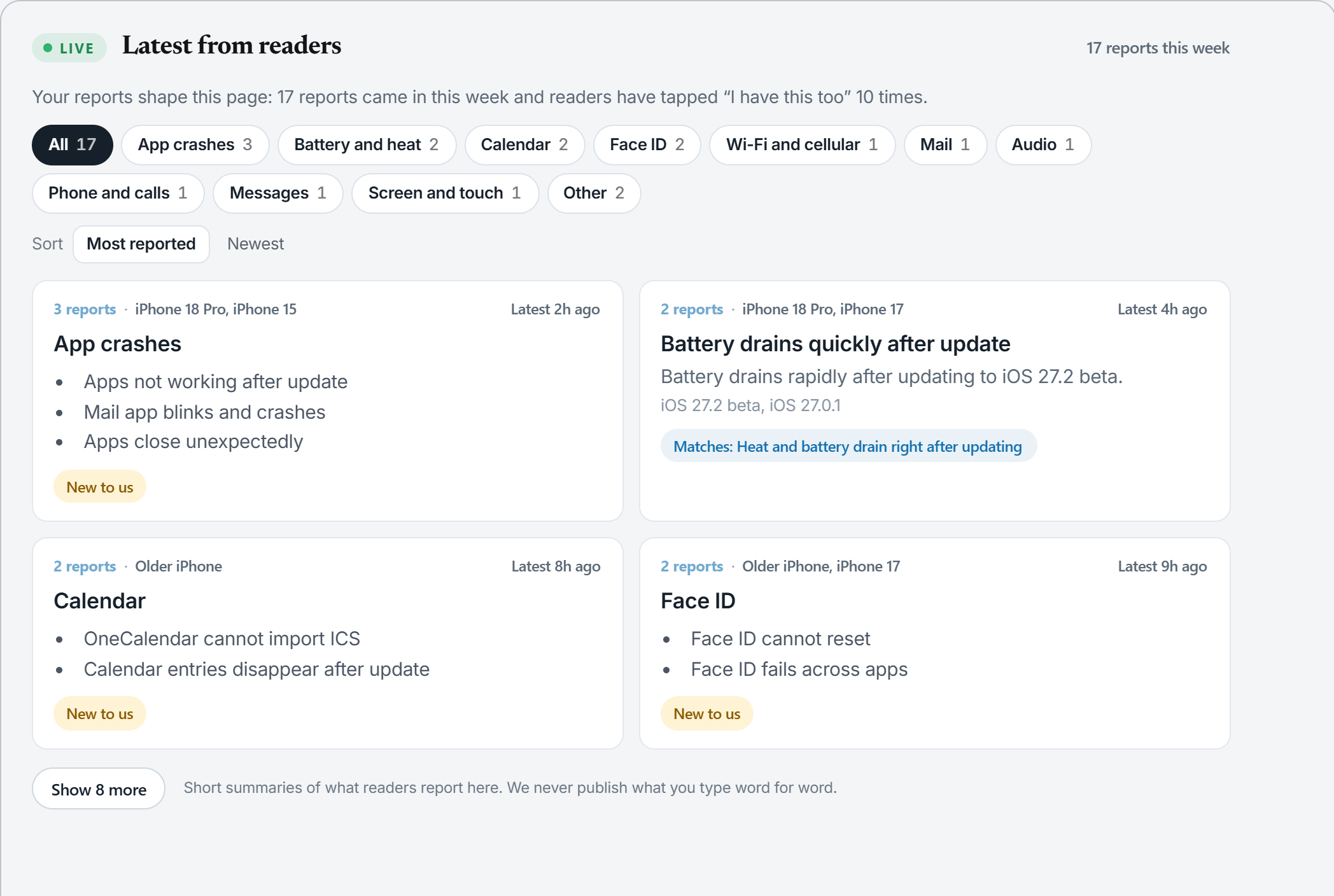This screenshot has width=1334, height=896.
Task: Click 'Apps not working after update' item
Action: (x=216, y=381)
